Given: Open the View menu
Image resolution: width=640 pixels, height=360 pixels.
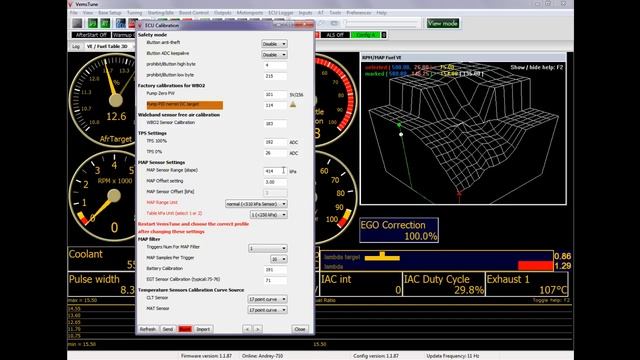Looking at the screenshot, I should [x=88, y=13].
